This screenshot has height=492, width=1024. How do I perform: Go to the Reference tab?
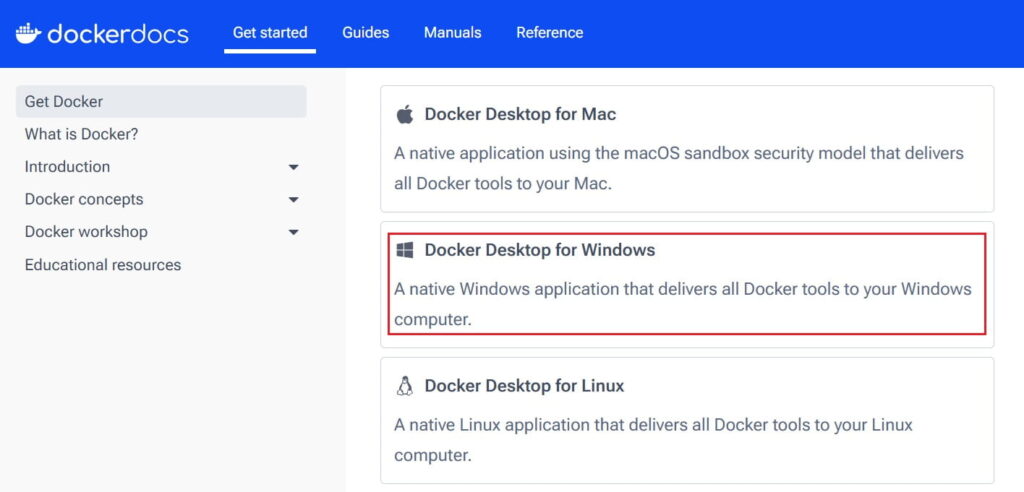(x=550, y=33)
